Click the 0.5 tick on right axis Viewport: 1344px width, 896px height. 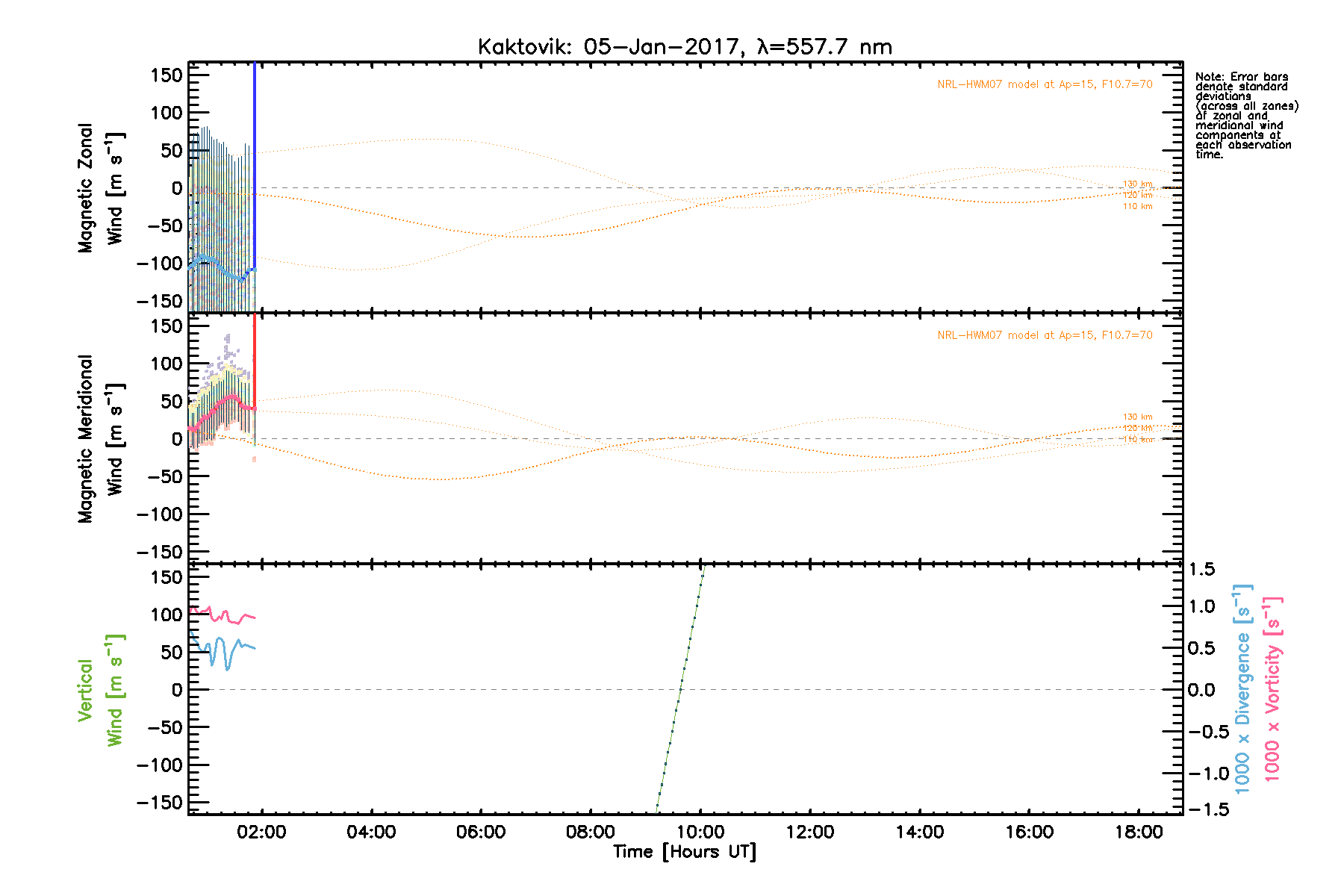1203,648
